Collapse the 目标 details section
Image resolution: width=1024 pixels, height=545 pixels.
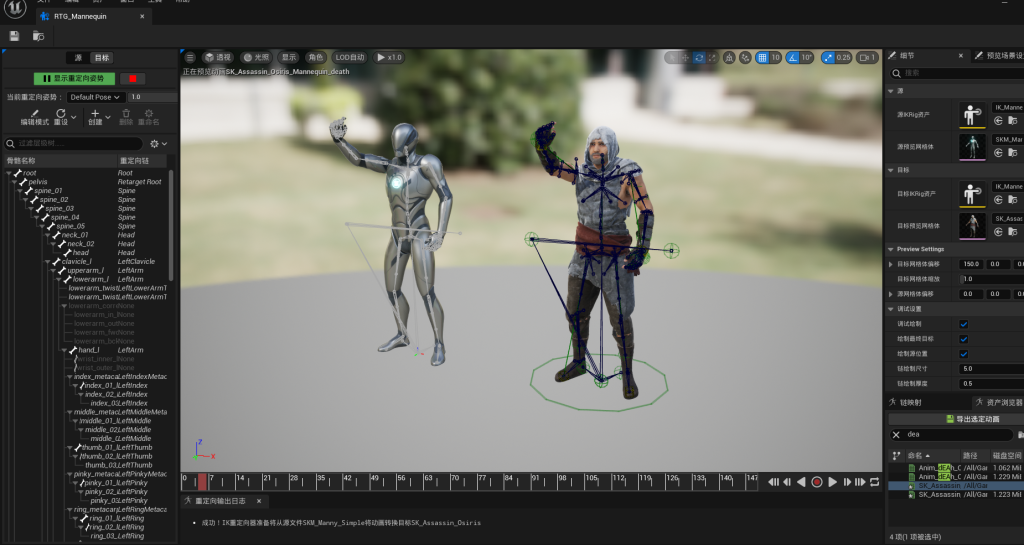coord(891,170)
